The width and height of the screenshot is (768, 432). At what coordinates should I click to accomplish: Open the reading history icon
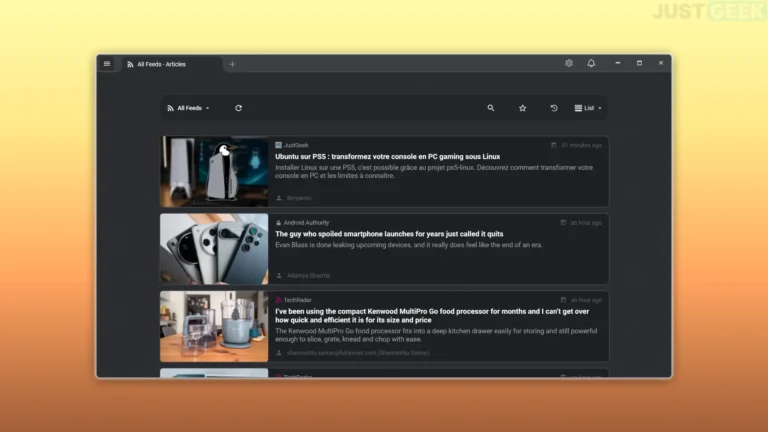point(554,108)
